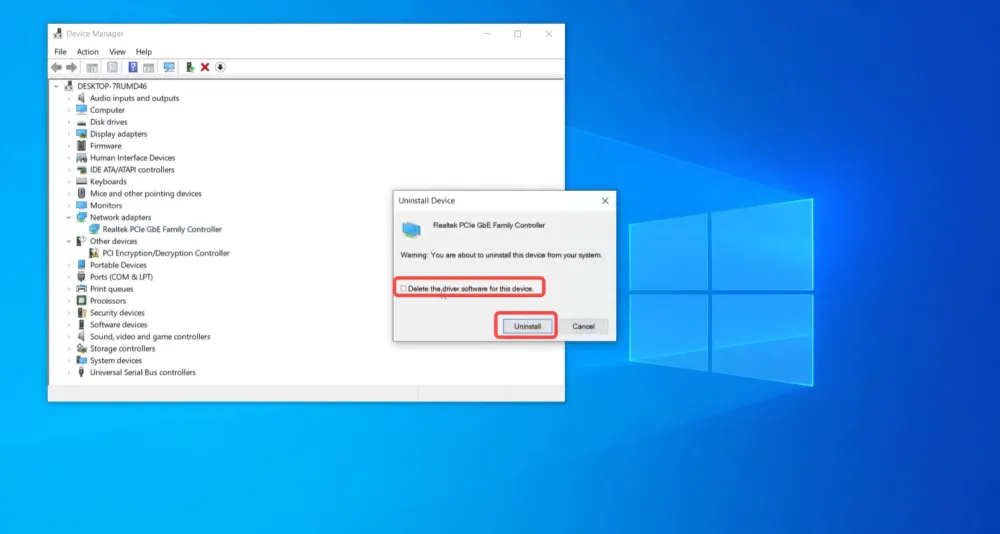Click Uninstall button in dialog
The height and width of the screenshot is (534, 1000).
(x=527, y=326)
